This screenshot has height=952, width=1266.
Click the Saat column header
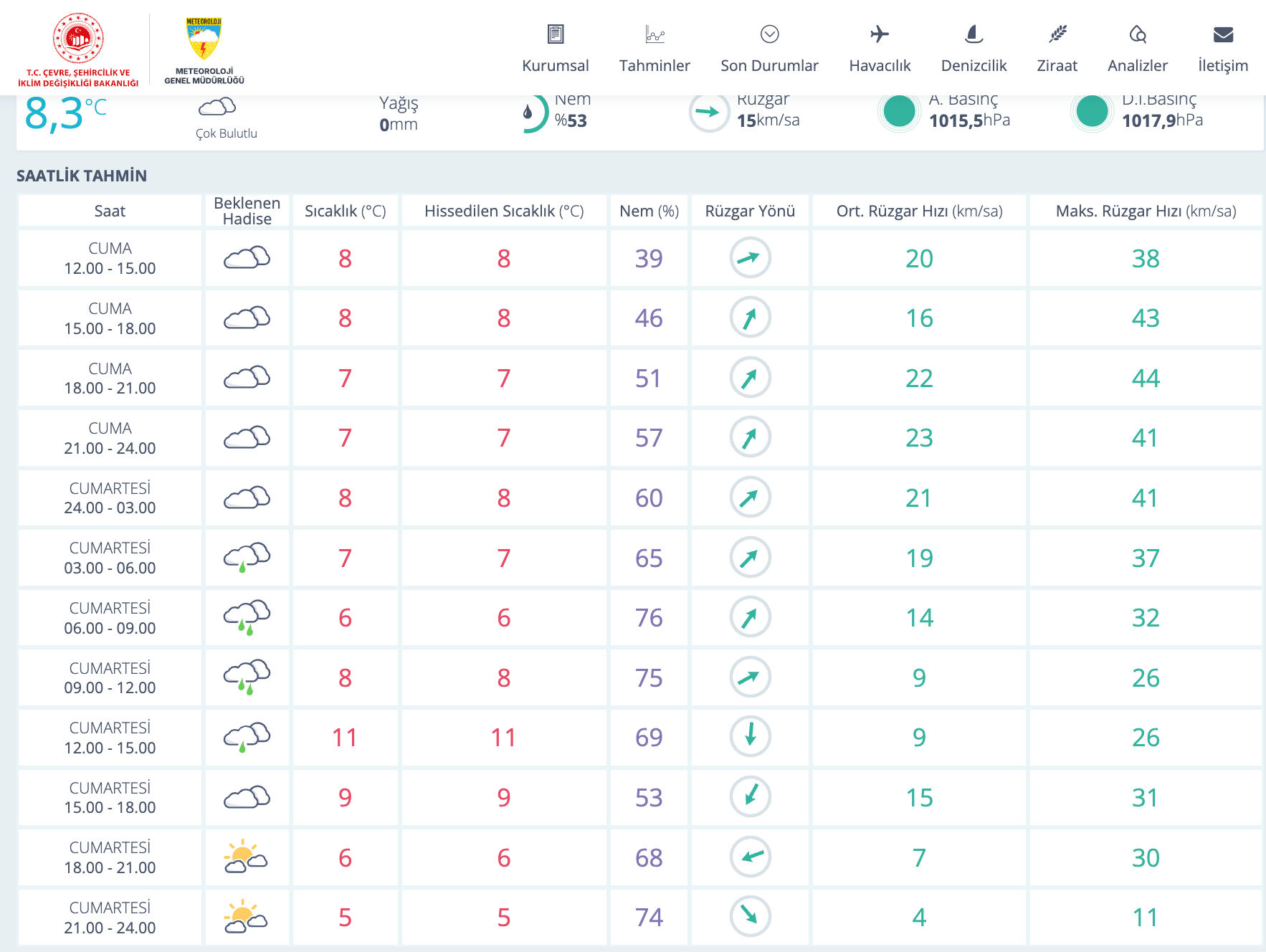click(x=110, y=211)
